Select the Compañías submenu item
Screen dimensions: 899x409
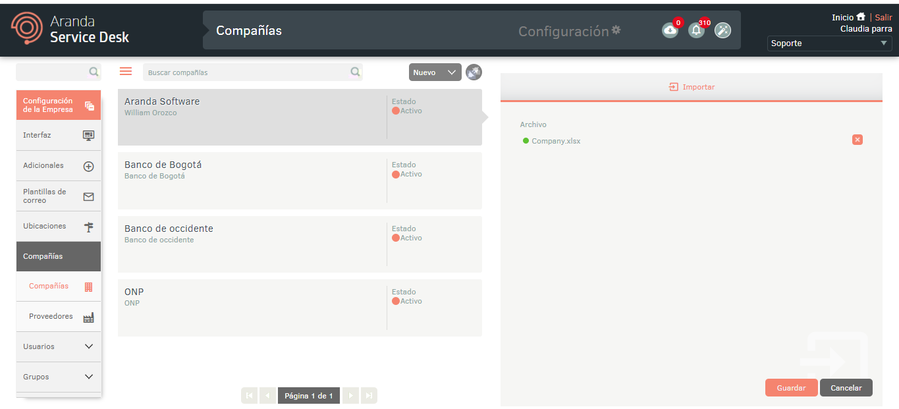coord(58,286)
